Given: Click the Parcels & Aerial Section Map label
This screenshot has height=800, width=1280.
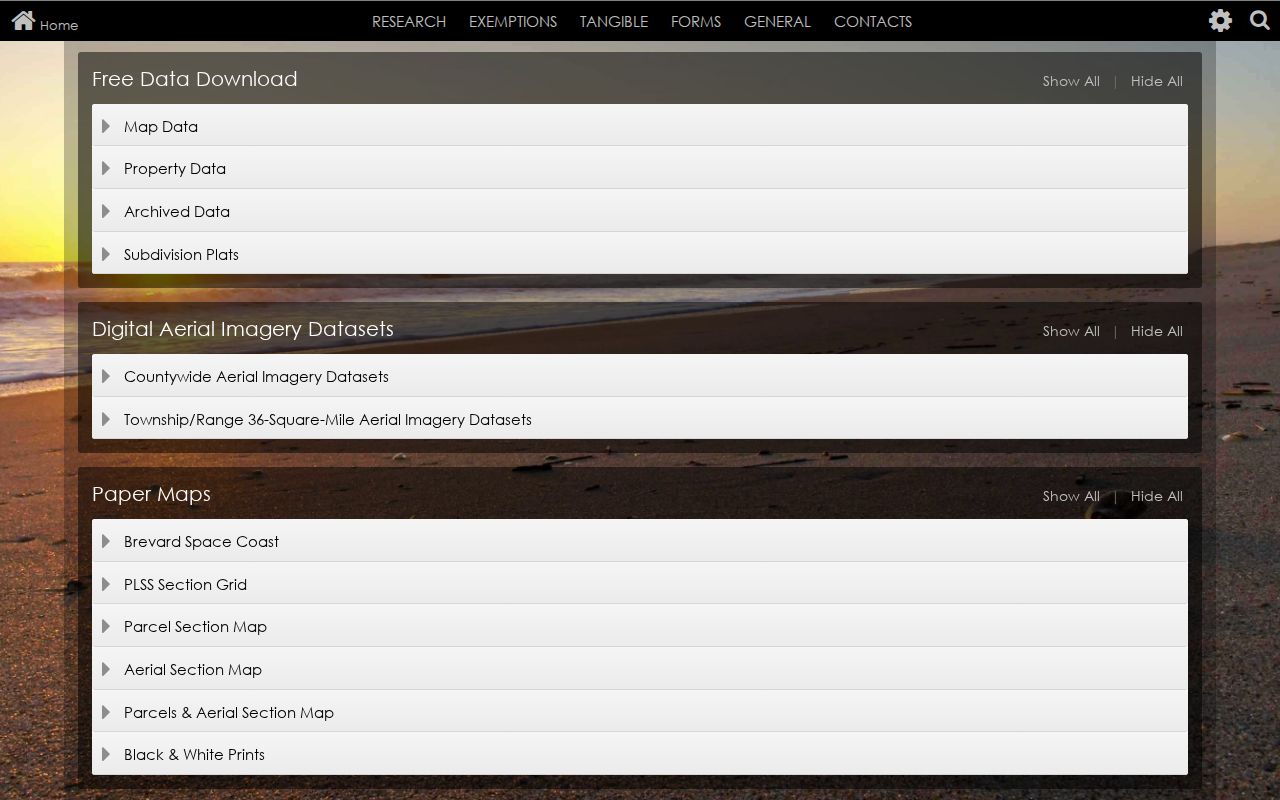Looking at the screenshot, I should [229, 712].
